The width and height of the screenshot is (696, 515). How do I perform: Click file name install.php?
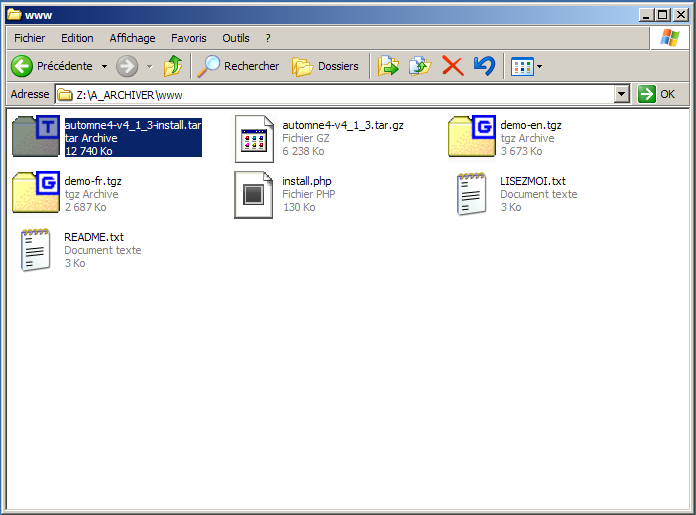click(307, 181)
